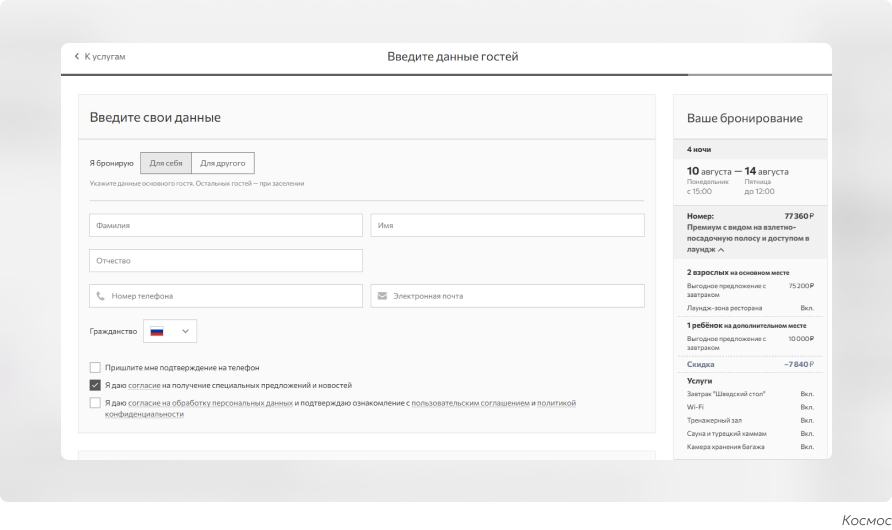
Task: Focus the Номер телефона input field
Action: [226, 296]
